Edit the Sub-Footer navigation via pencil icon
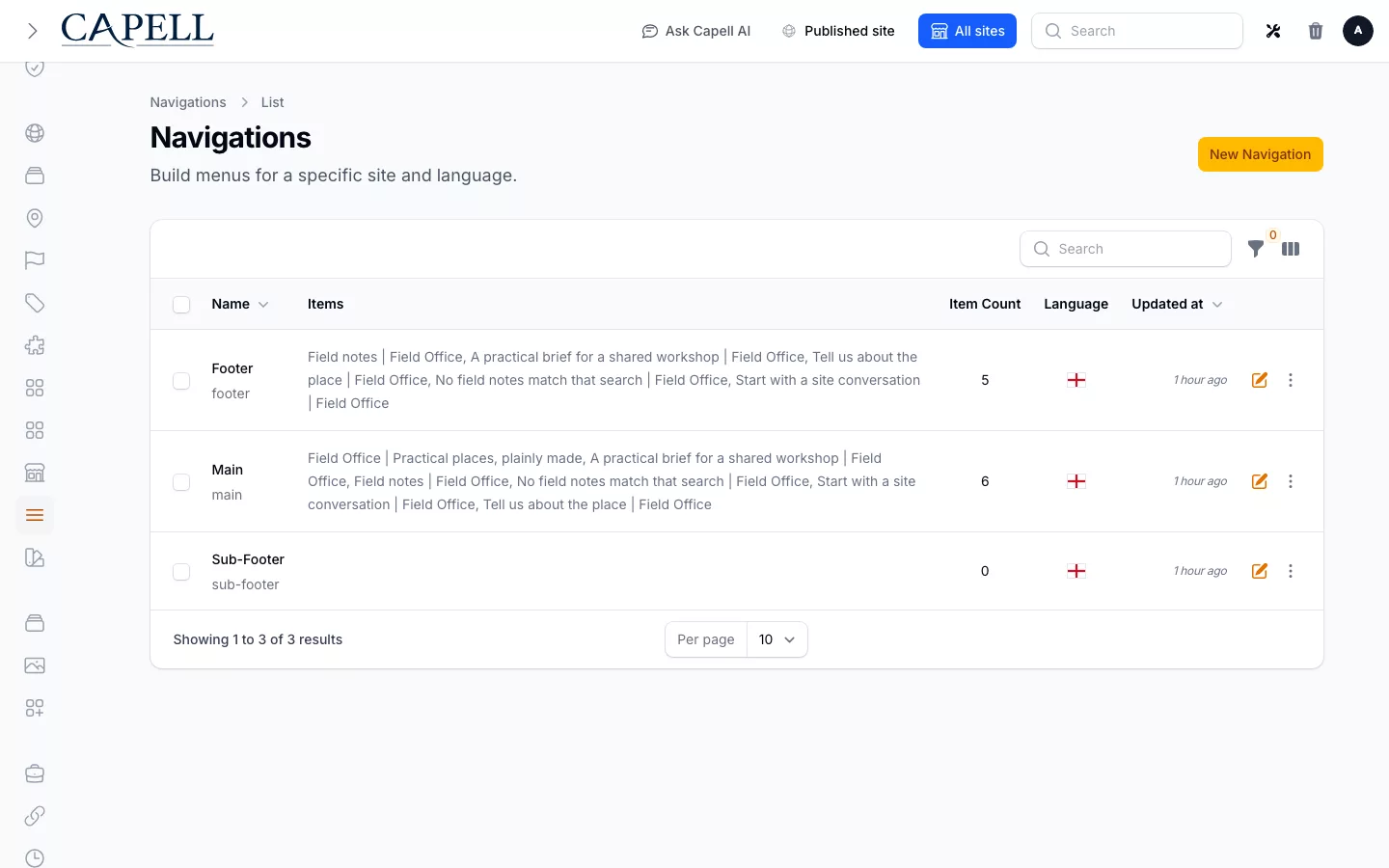The image size is (1389, 868). [x=1260, y=571]
